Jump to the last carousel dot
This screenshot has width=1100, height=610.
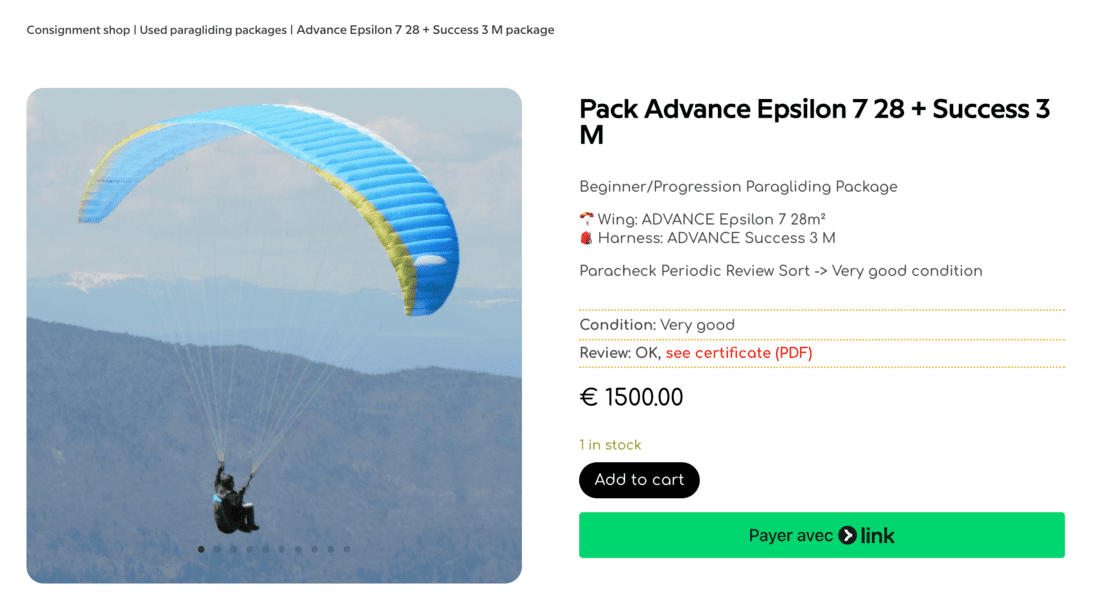tap(347, 549)
